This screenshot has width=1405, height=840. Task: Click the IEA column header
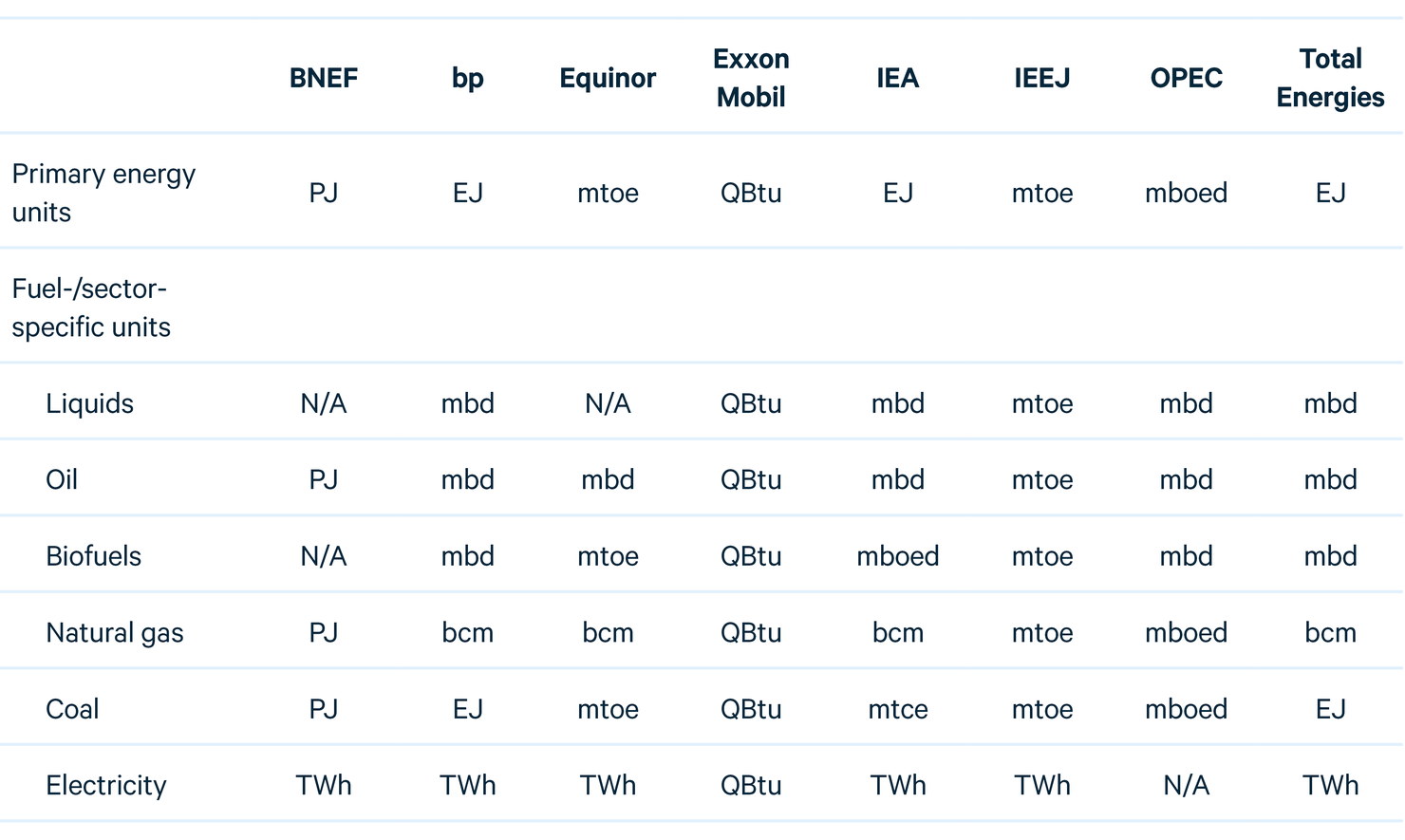pyautogui.click(x=897, y=78)
